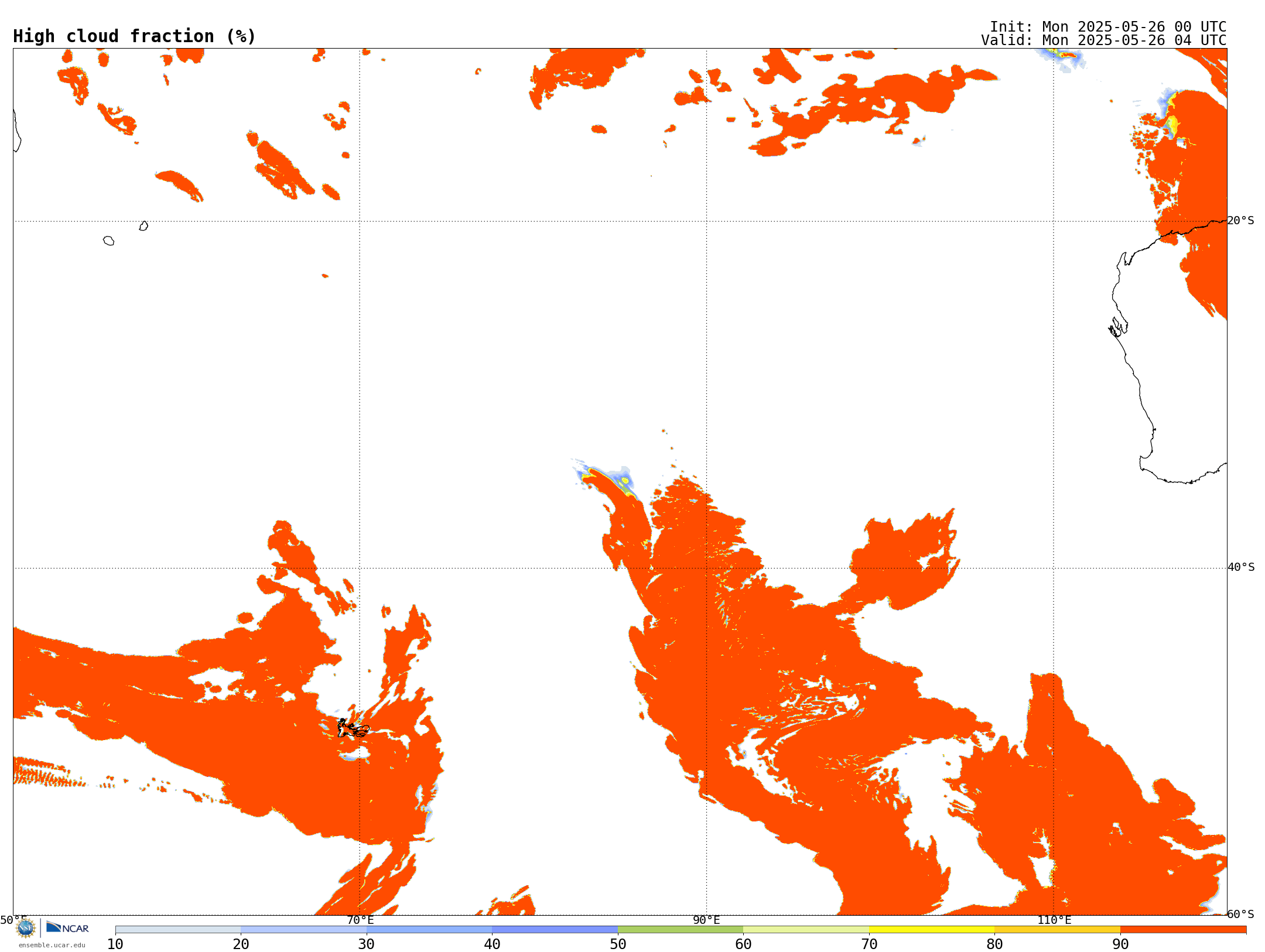Click the 90°E longitude label

(x=706, y=920)
